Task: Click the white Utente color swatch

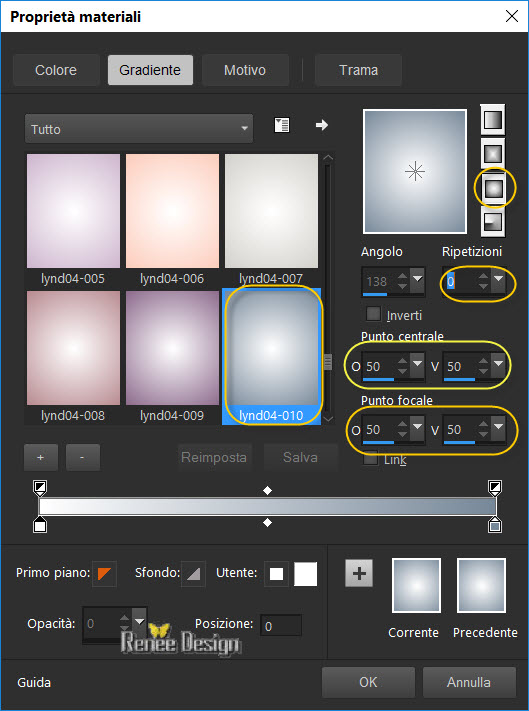Action: tap(306, 574)
